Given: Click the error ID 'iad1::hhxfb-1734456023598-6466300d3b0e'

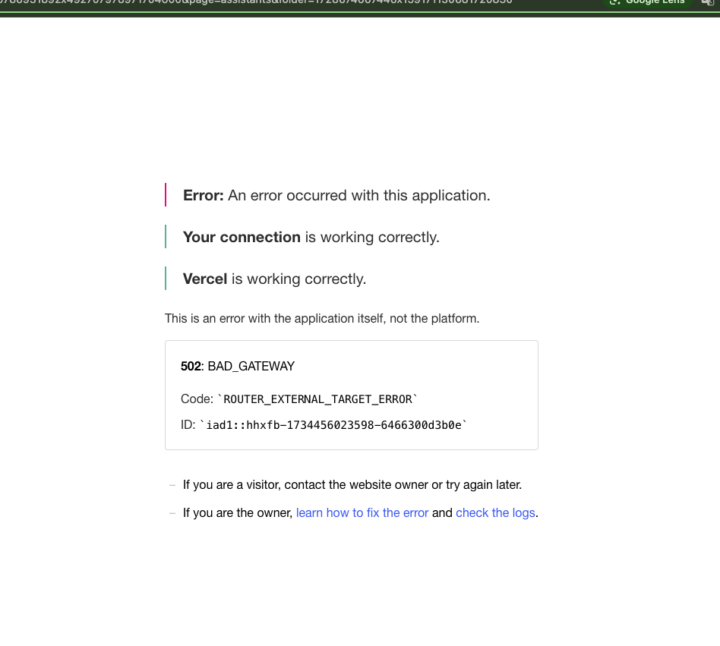Looking at the screenshot, I should coord(333,425).
